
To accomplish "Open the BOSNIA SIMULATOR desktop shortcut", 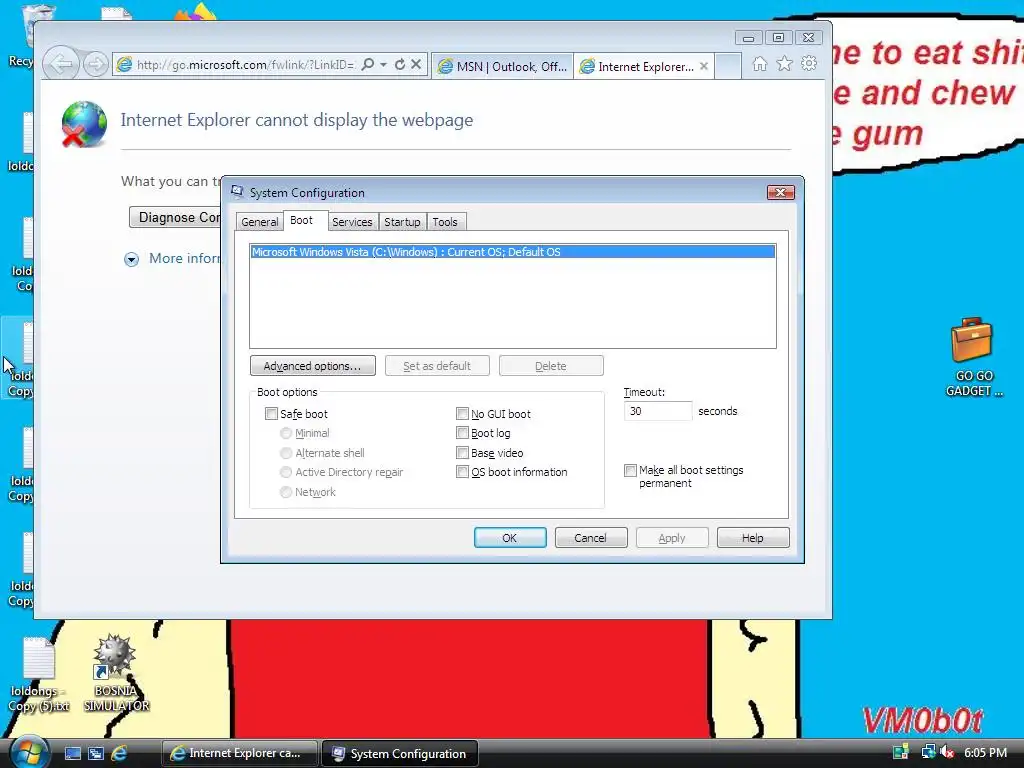I will [x=116, y=673].
